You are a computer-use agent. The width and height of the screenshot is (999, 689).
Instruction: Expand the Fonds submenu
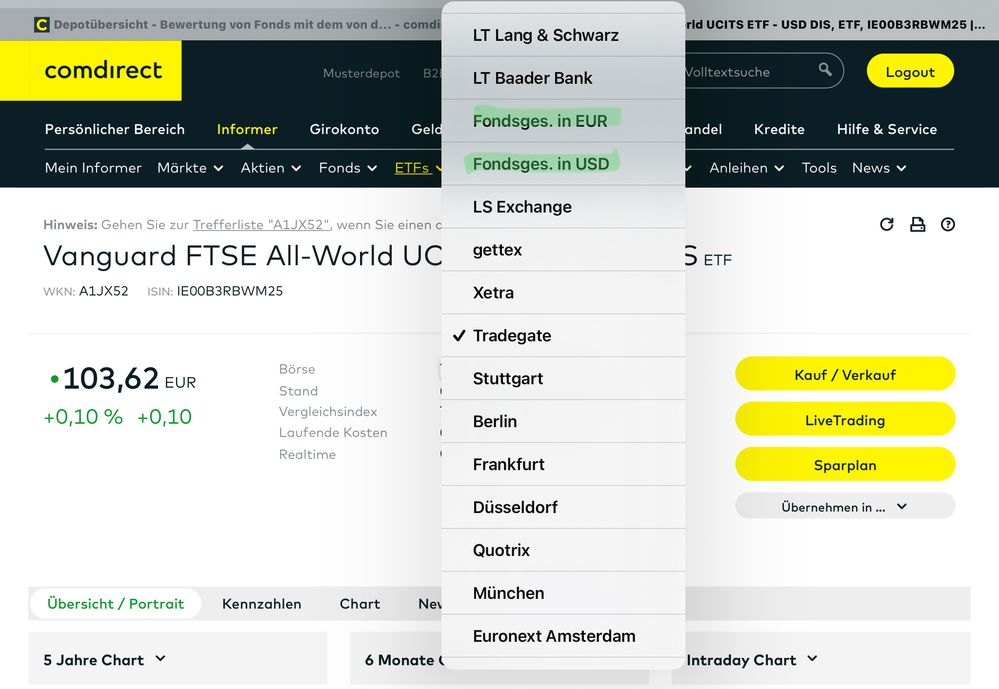pyautogui.click(x=348, y=168)
